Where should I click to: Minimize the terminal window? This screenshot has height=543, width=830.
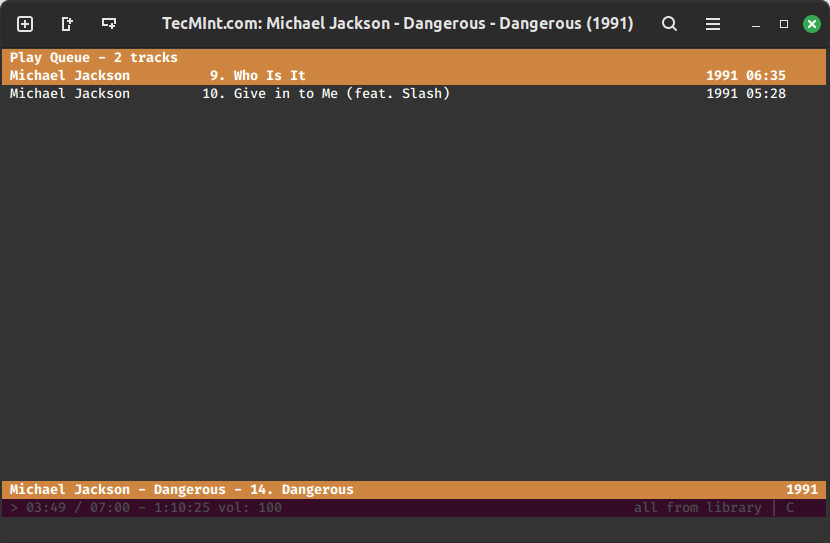pyautogui.click(x=756, y=24)
